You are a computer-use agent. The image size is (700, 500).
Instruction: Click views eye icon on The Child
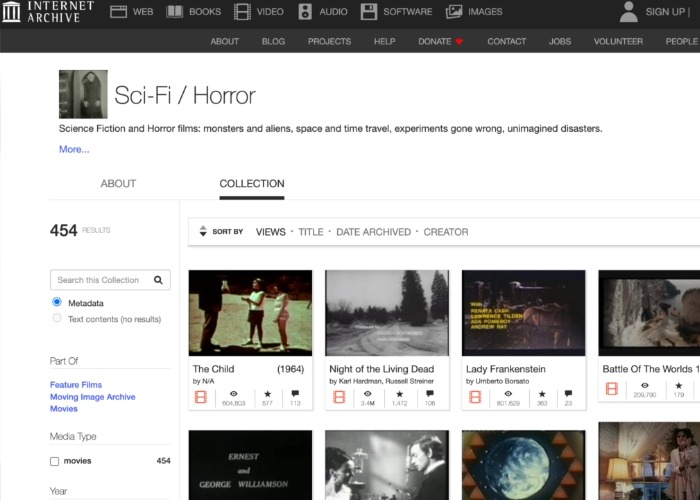point(233,394)
